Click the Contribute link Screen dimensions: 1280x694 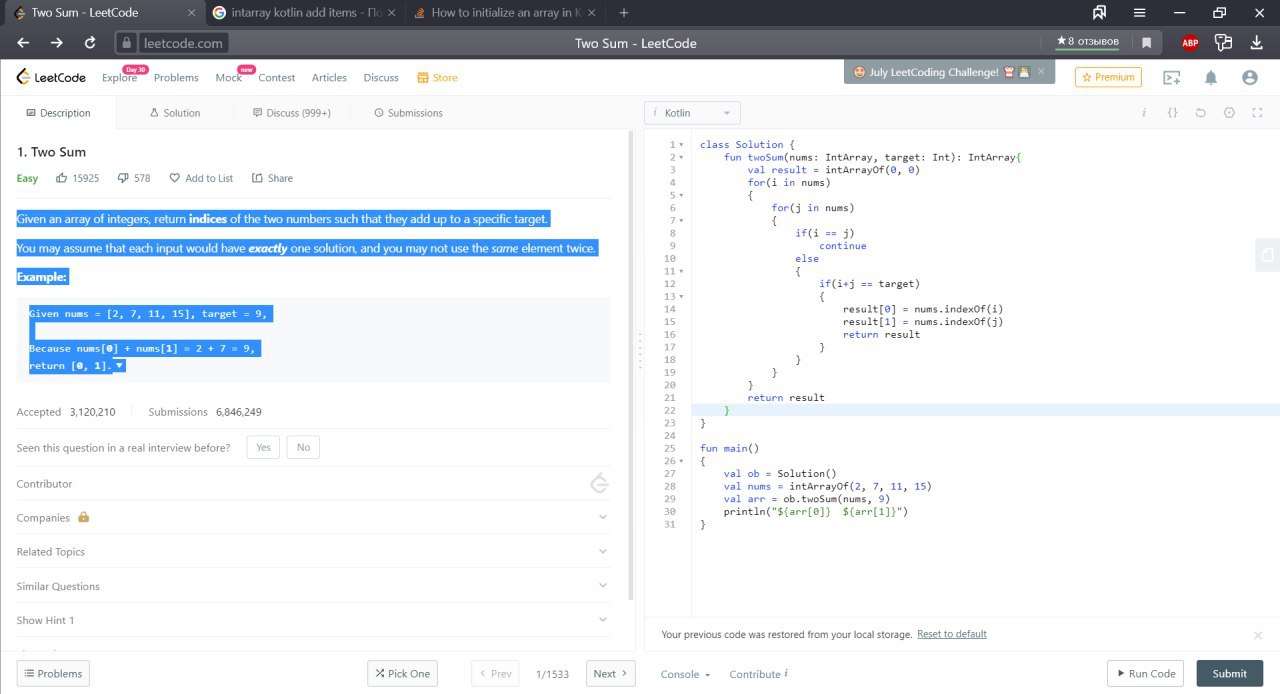pos(758,674)
